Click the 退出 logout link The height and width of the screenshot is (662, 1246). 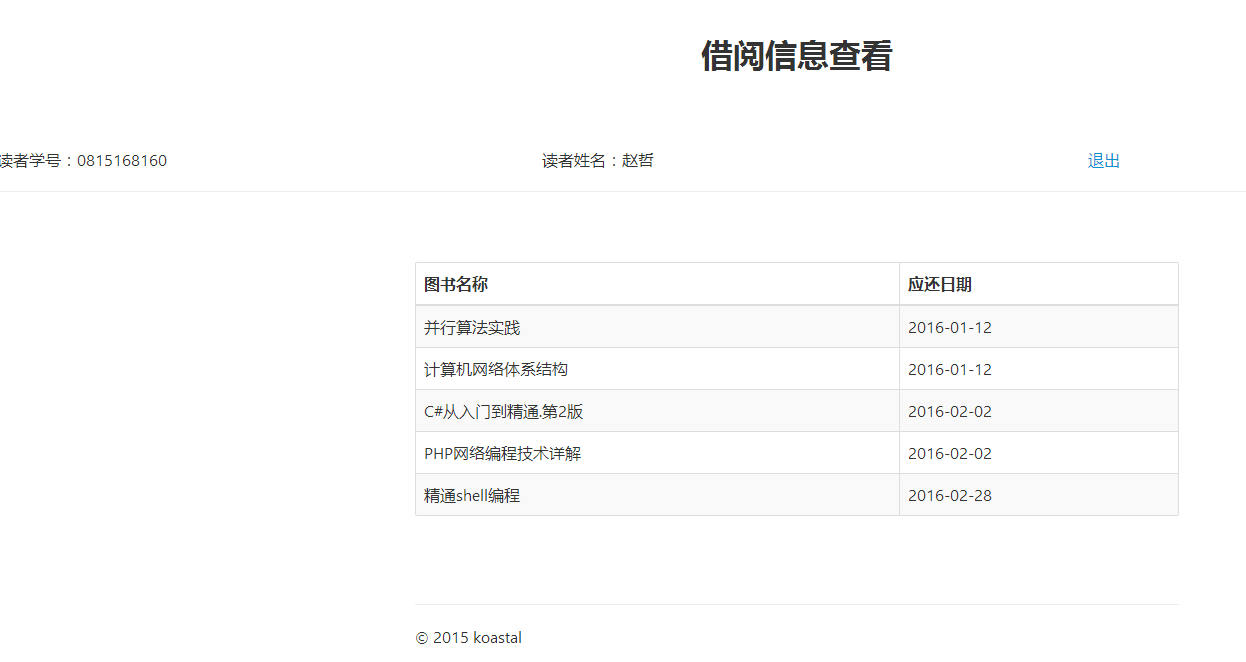[1103, 161]
